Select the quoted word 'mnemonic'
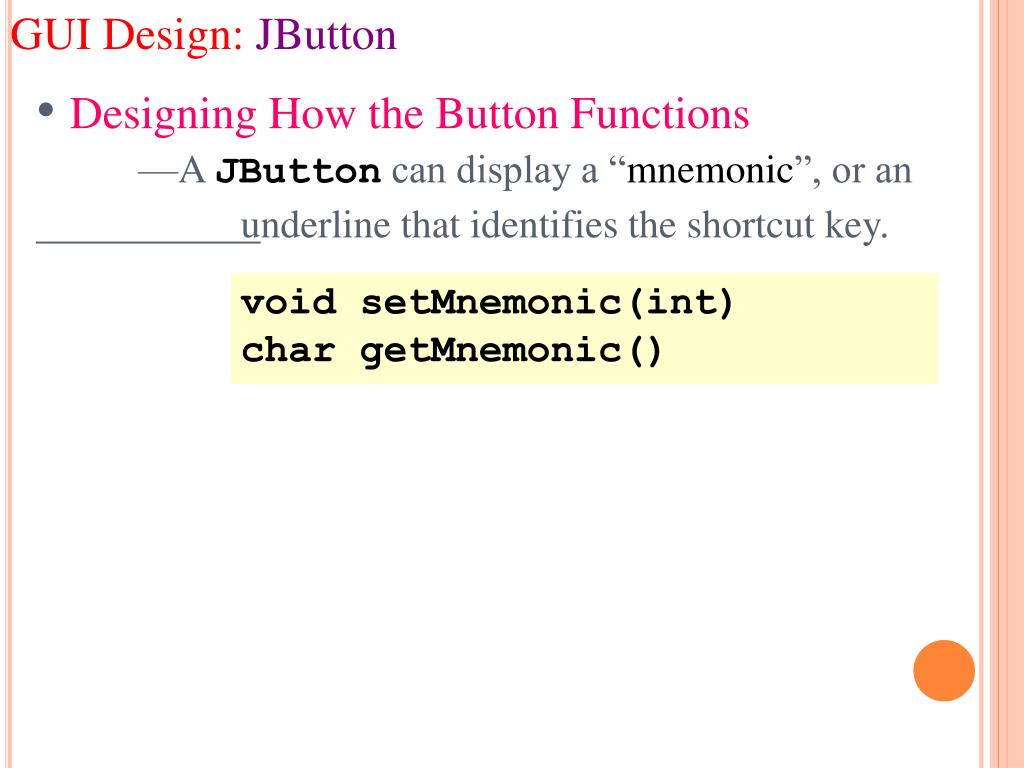The width and height of the screenshot is (1024, 768). 710,170
